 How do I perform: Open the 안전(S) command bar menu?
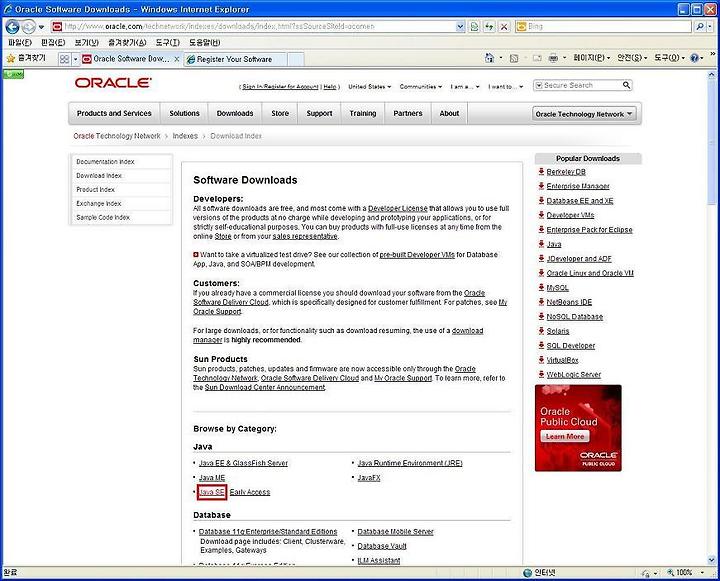(x=632, y=58)
